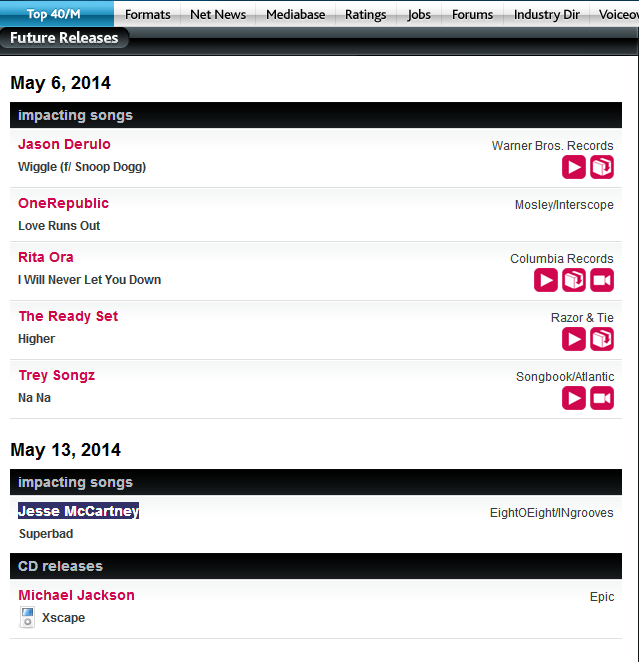This screenshot has width=639, height=662.
Task: Click the OneRepublic artist link
Action: (63, 203)
